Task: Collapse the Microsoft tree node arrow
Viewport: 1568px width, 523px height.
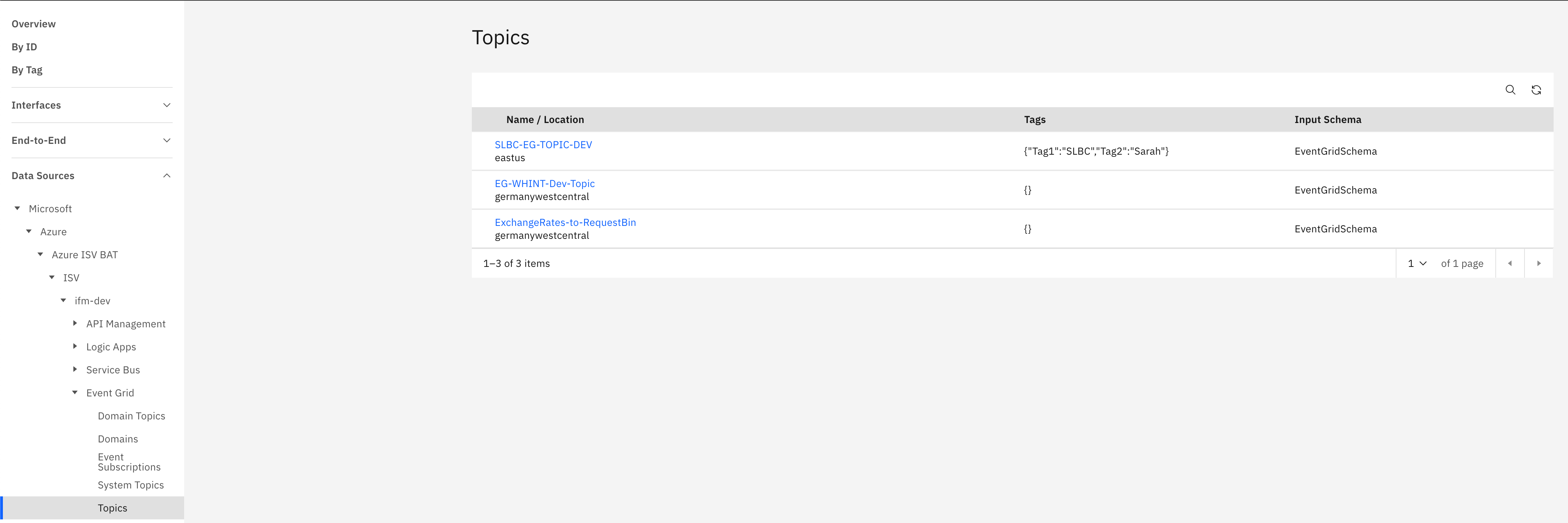Action: click(x=18, y=209)
